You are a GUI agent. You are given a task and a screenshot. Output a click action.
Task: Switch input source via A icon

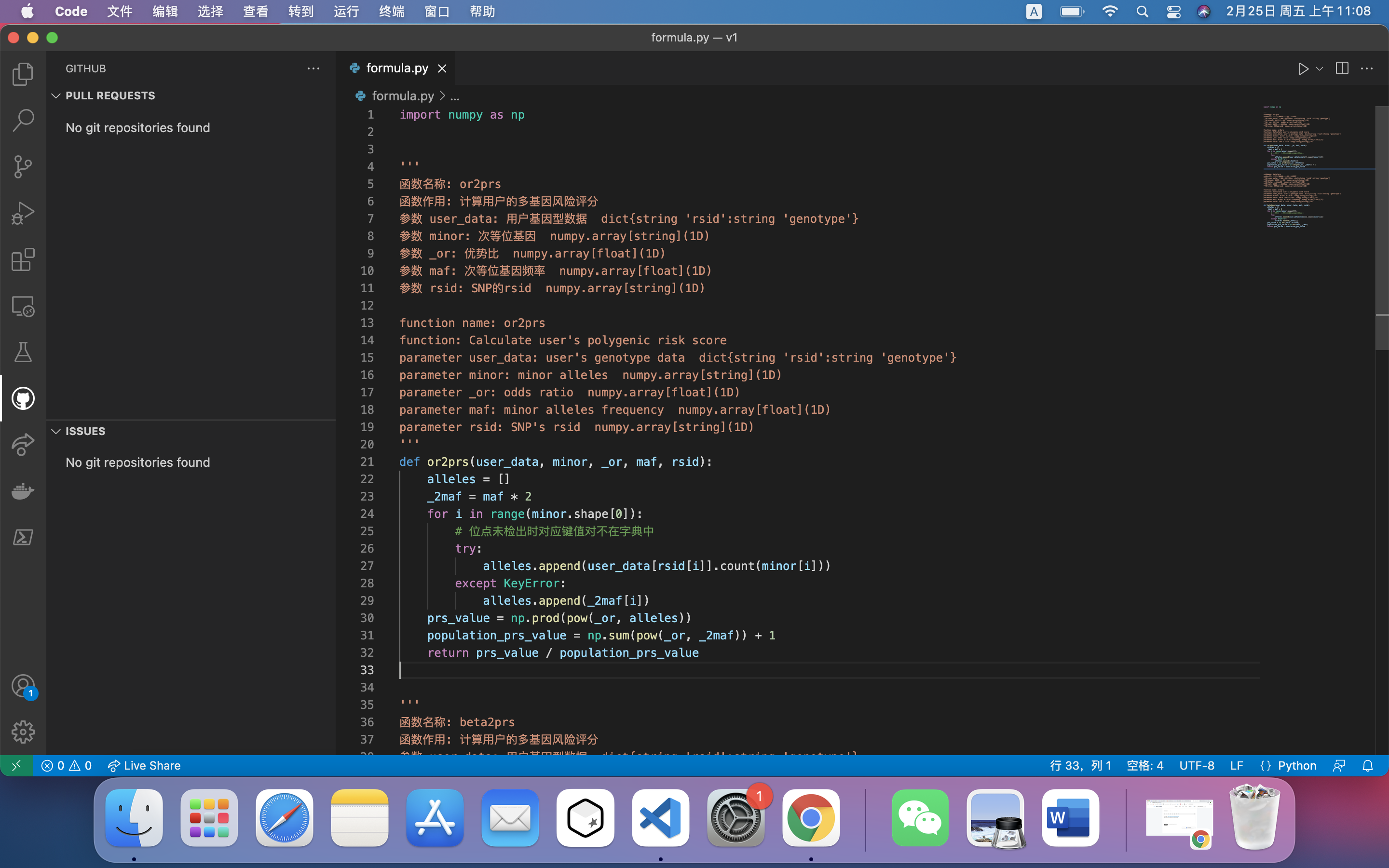[x=1034, y=12]
